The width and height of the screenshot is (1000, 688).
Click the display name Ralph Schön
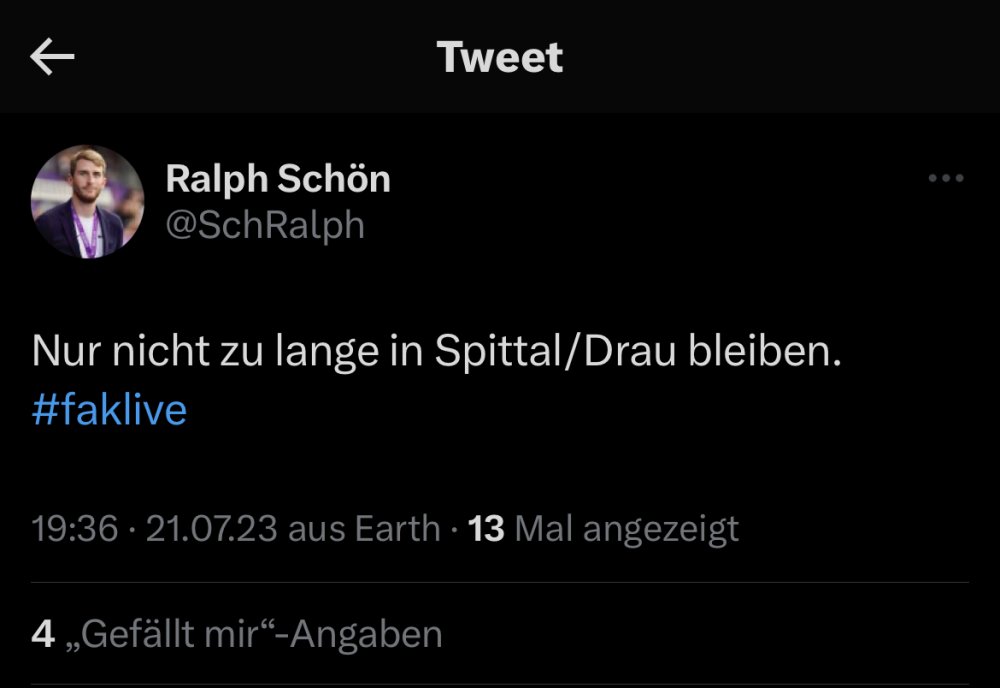(277, 179)
